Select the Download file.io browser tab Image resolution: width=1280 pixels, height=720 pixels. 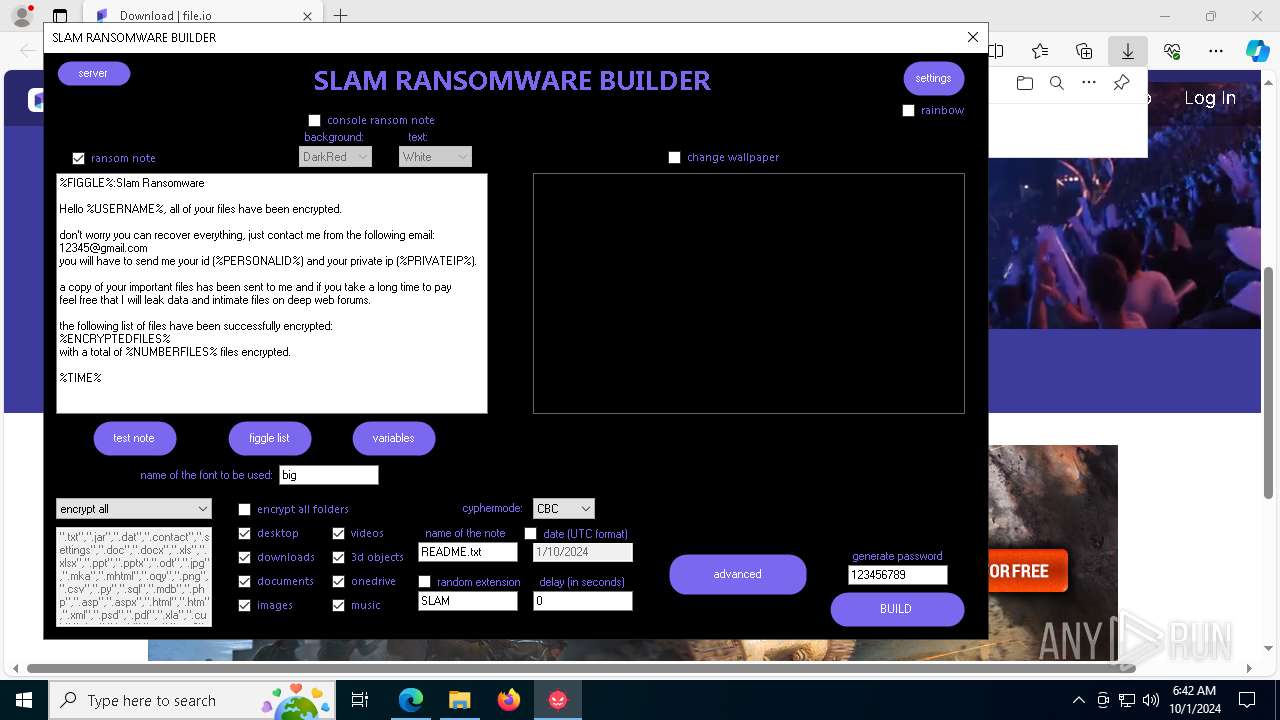pos(200,16)
